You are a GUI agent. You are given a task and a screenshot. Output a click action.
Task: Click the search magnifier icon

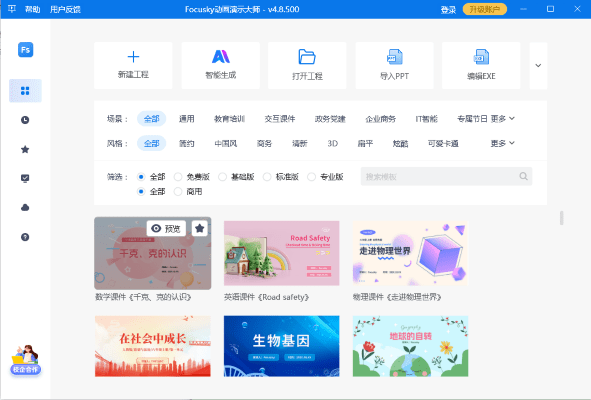[523, 176]
